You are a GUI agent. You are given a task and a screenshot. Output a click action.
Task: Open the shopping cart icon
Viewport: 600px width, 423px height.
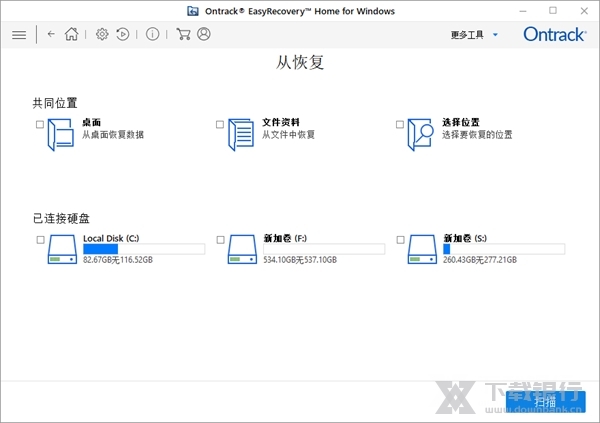(183, 34)
